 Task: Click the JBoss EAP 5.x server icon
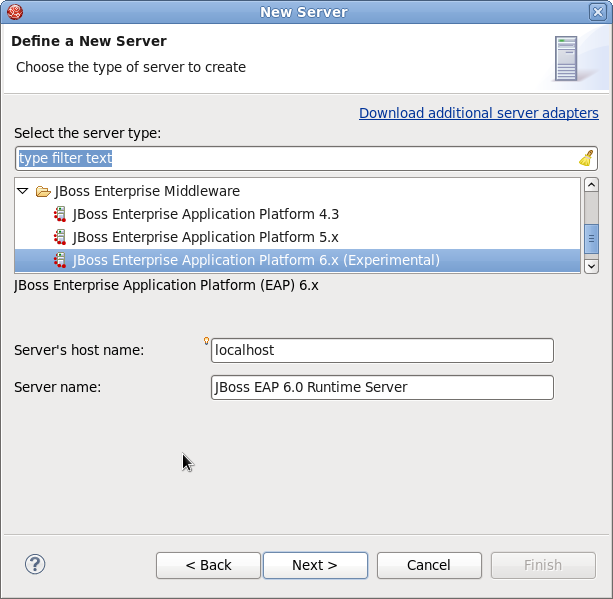point(60,237)
